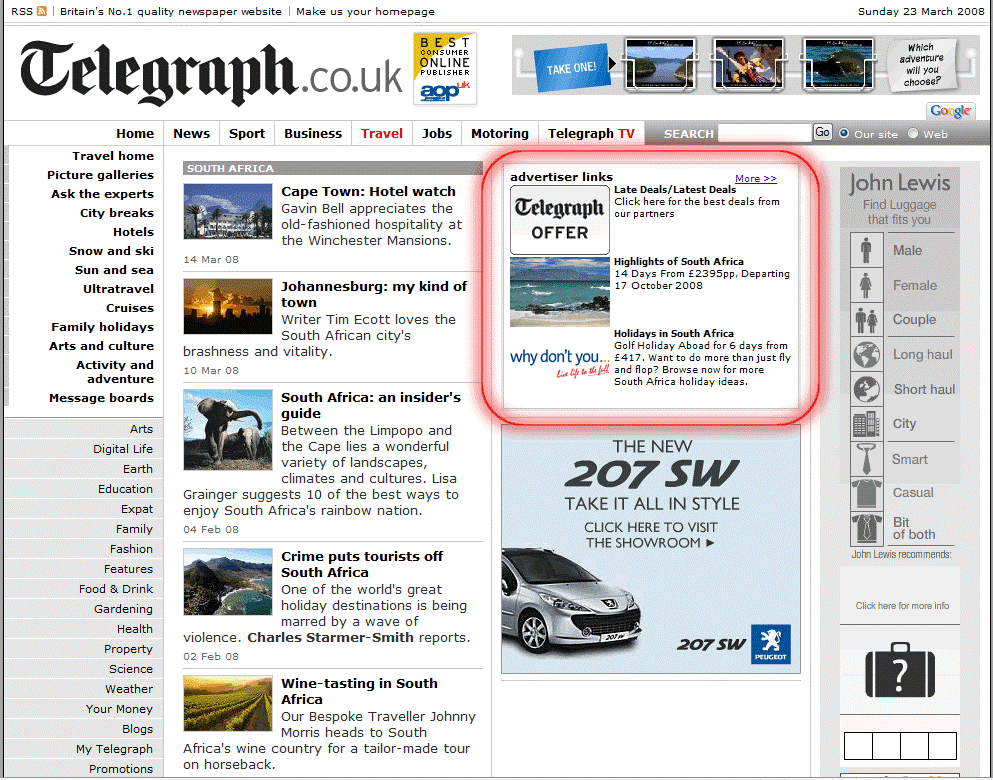
Task: Open the Motoring navigation tab
Action: (500, 134)
